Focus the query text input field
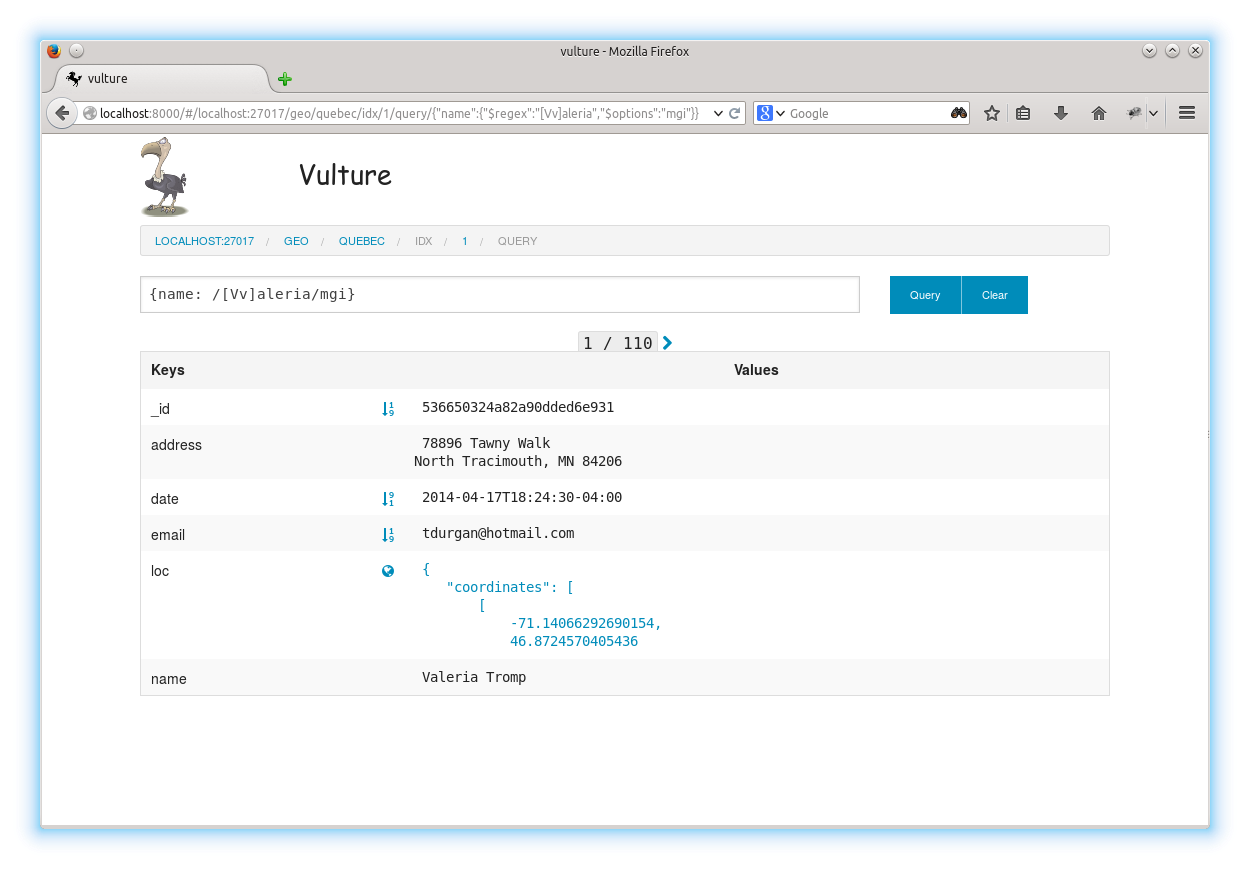Screen dimensions: 1250x869 click(500, 294)
